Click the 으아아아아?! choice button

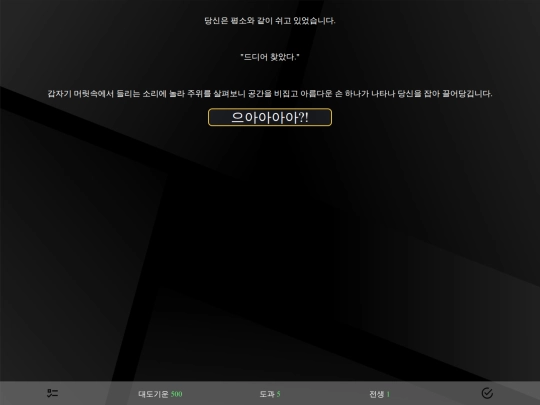coord(270,117)
